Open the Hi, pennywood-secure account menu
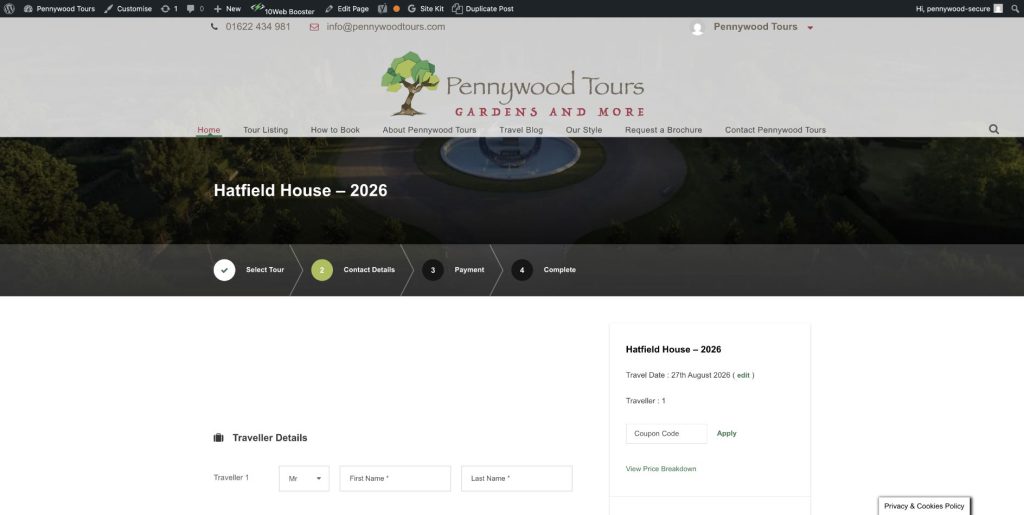Viewport: 1024px width, 515px height. 959,8
